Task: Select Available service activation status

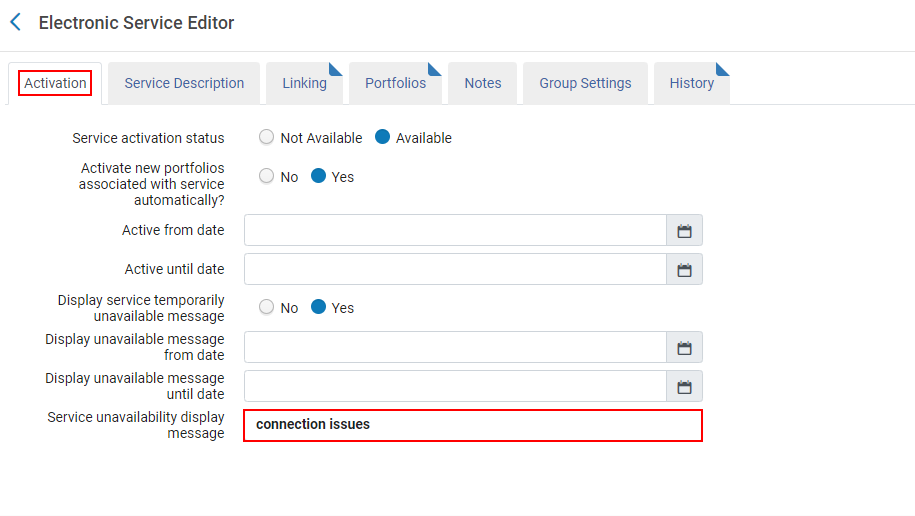Action: click(382, 138)
